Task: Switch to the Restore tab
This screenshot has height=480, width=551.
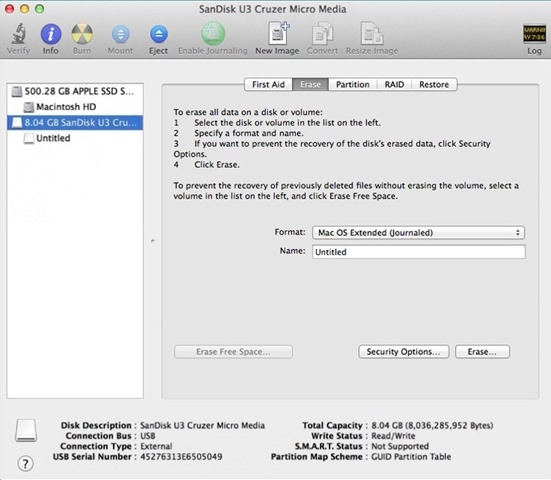Action: coord(434,84)
